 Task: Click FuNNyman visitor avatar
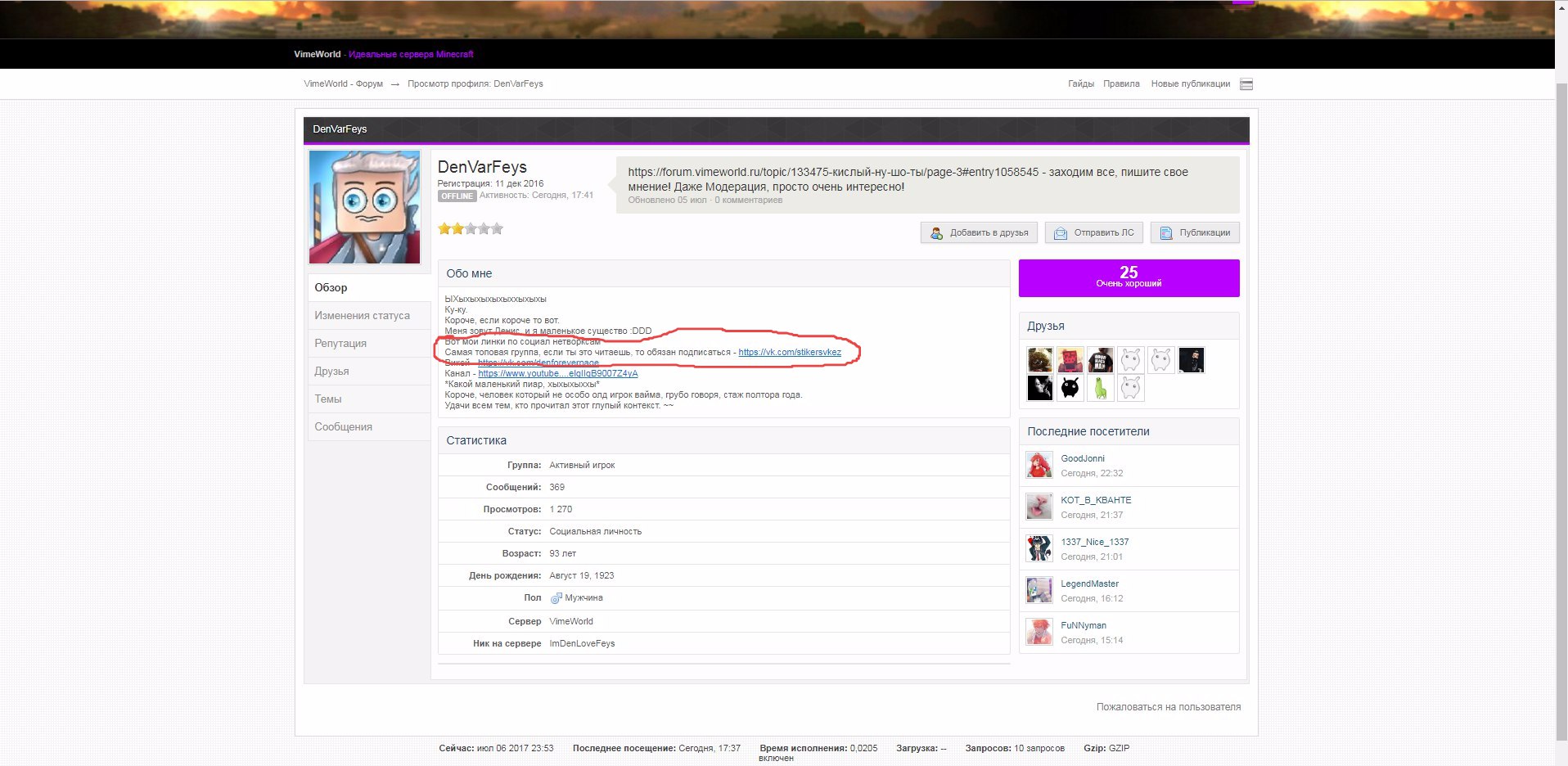click(1039, 632)
